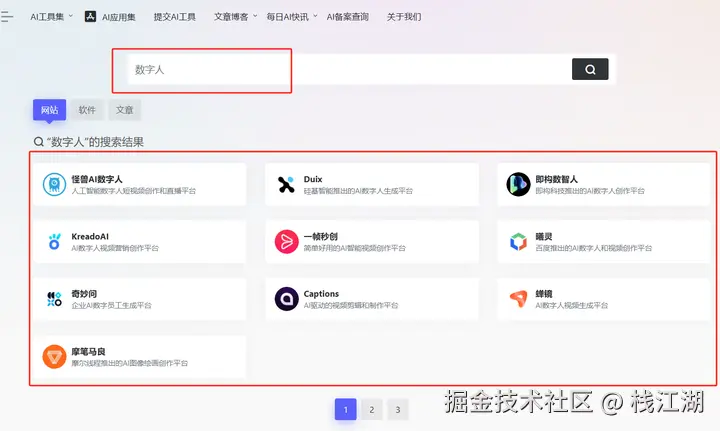Open the 一帧秒创 title link

pos(321,236)
